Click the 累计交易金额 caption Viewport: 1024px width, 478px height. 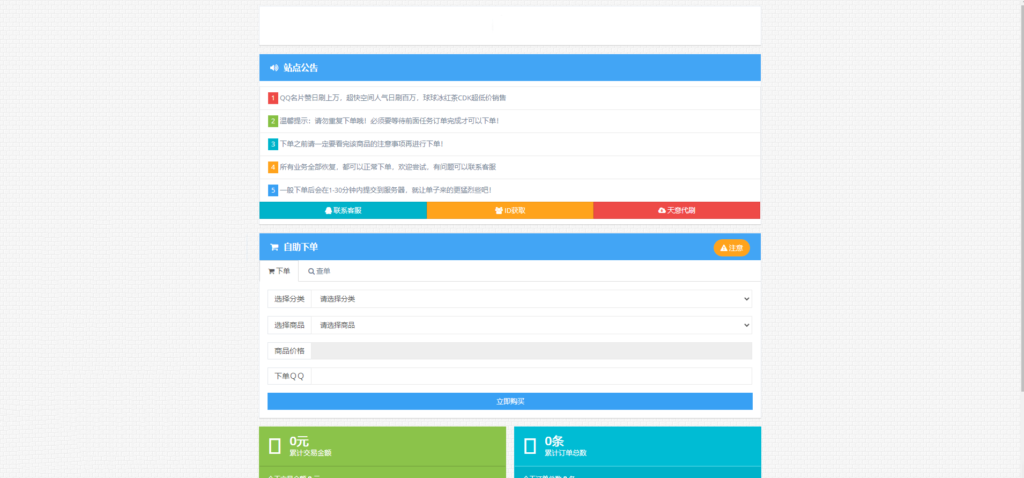point(310,453)
